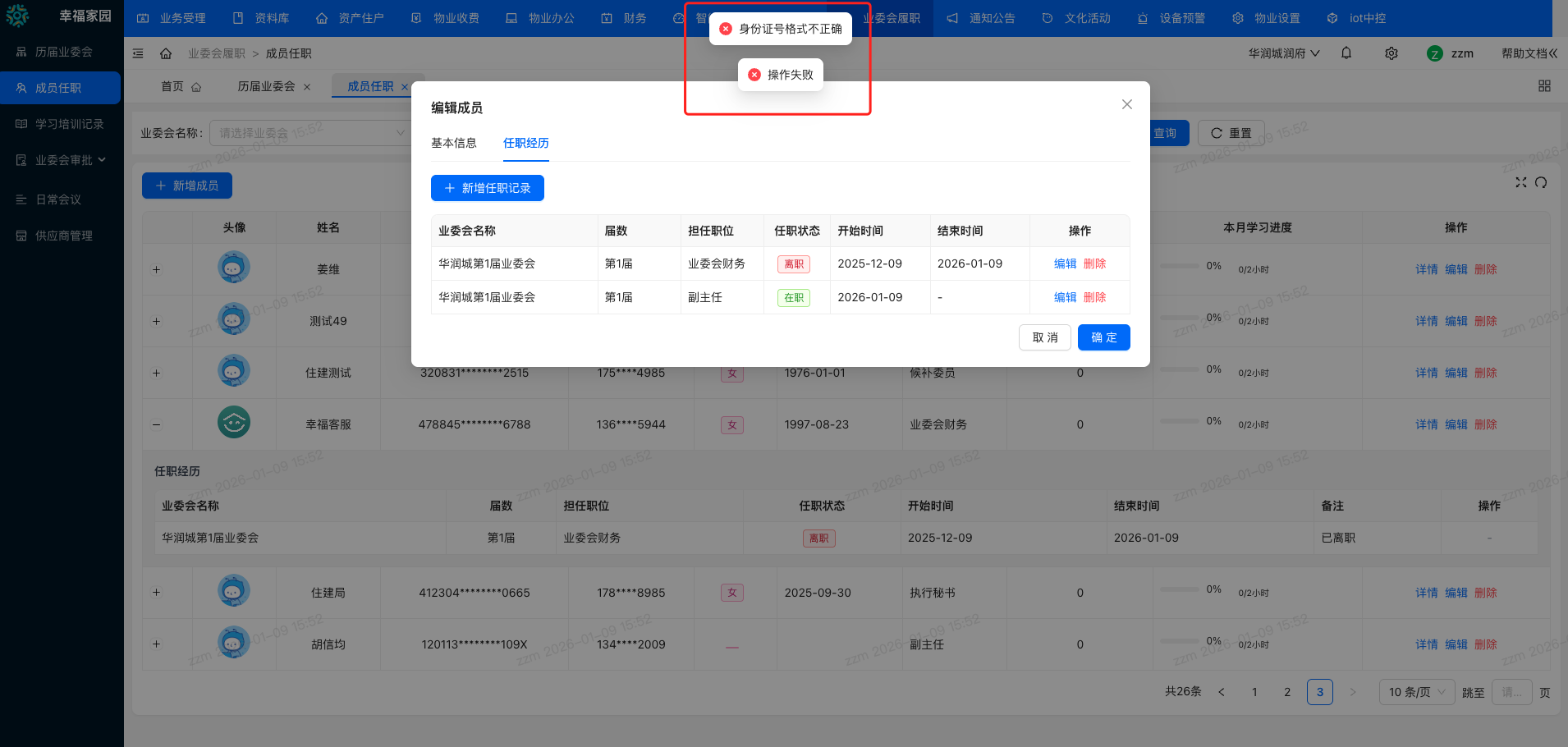1568x747 pixels.
Task: Click the table refresh icon
Action: click(x=1541, y=182)
